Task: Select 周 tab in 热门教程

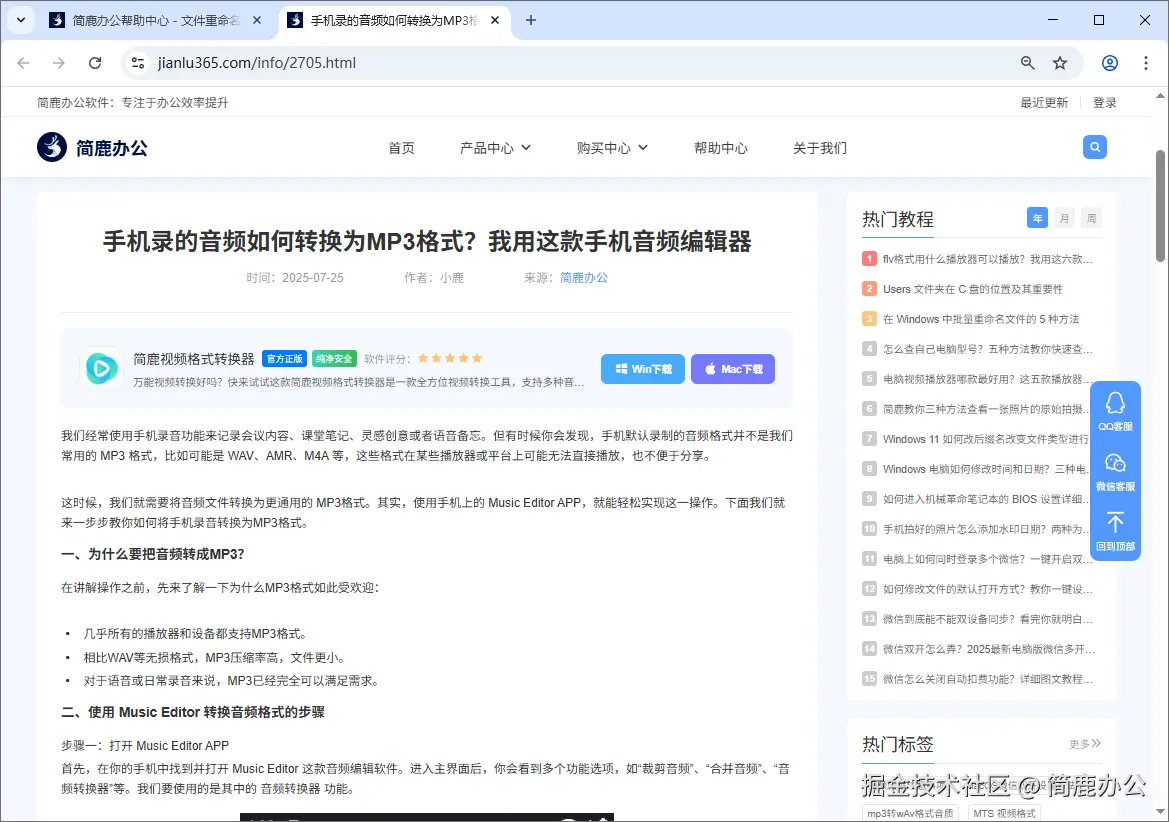Action: tap(1091, 218)
